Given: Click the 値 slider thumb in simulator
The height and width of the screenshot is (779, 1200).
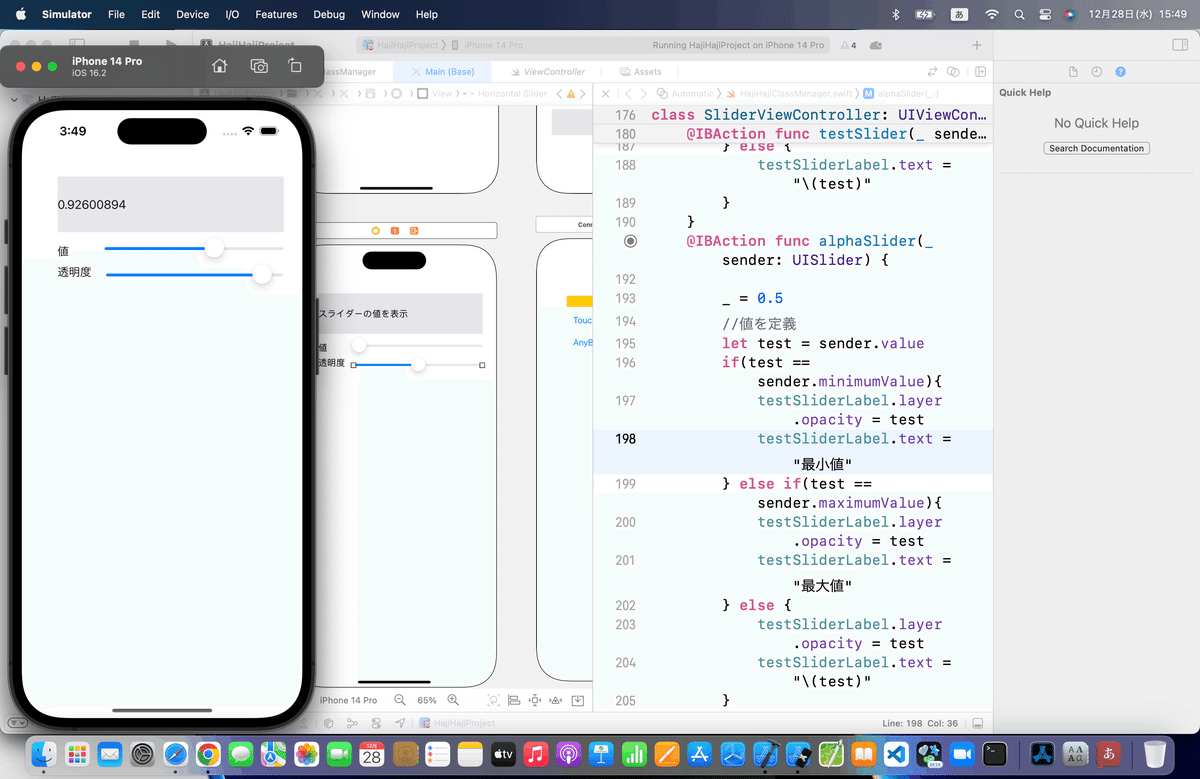Looking at the screenshot, I should (x=214, y=249).
